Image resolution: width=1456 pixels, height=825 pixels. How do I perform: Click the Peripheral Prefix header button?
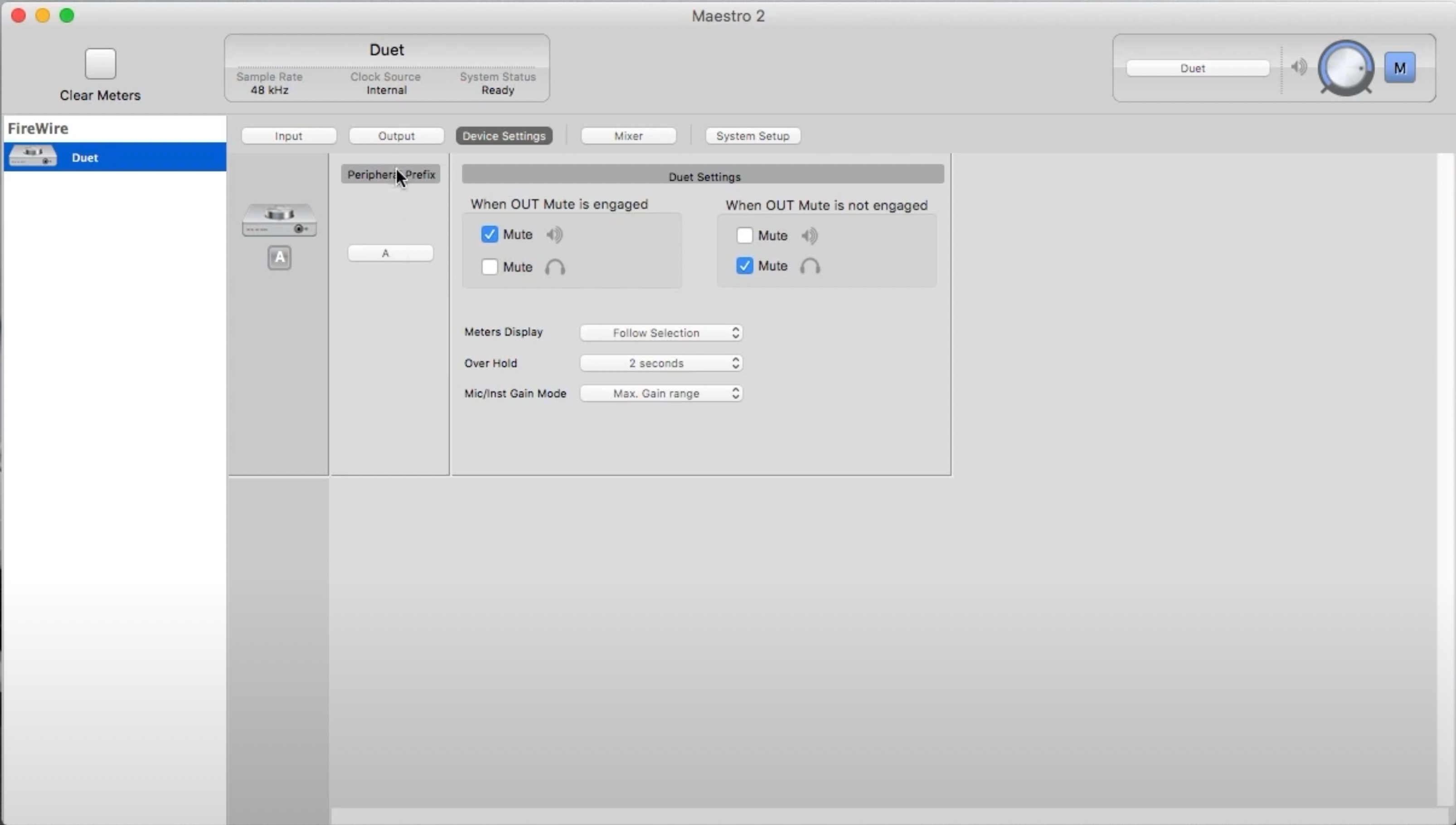coord(390,175)
